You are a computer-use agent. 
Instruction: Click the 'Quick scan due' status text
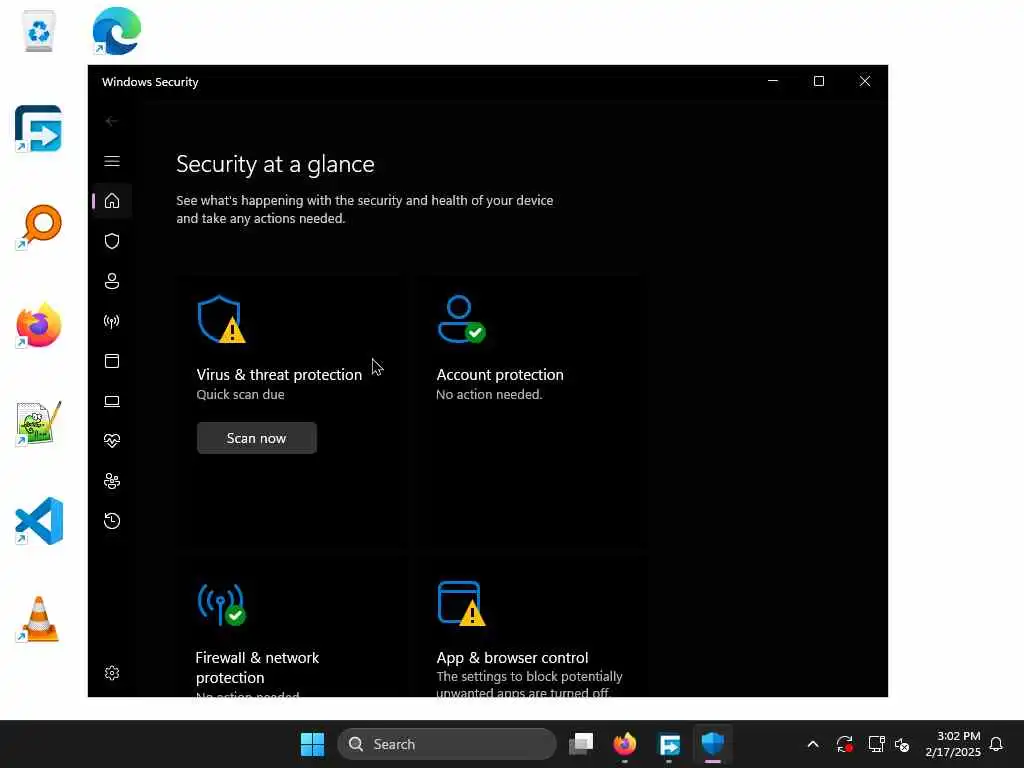tap(240, 394)
